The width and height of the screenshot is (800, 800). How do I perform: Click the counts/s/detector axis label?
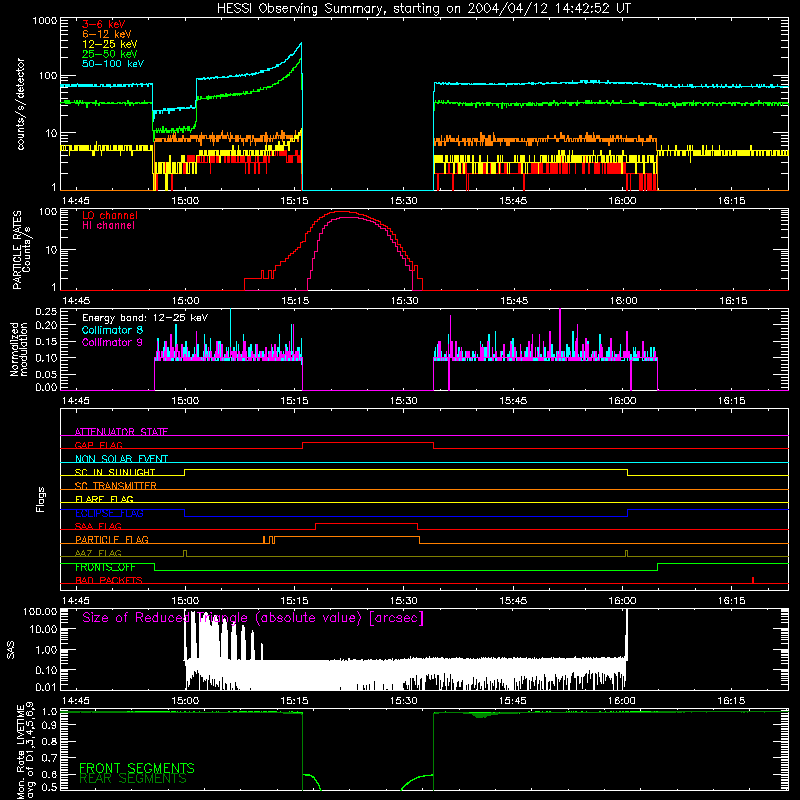click(x=20, y=104)
